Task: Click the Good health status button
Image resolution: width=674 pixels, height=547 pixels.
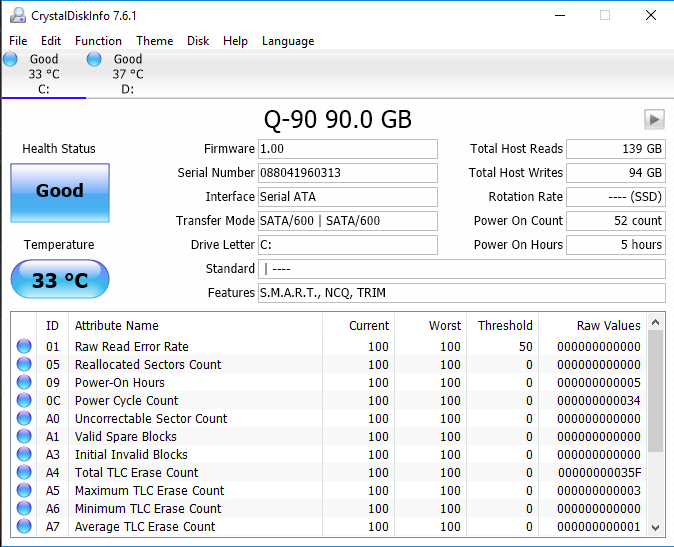Action: [x=60, y=192]
